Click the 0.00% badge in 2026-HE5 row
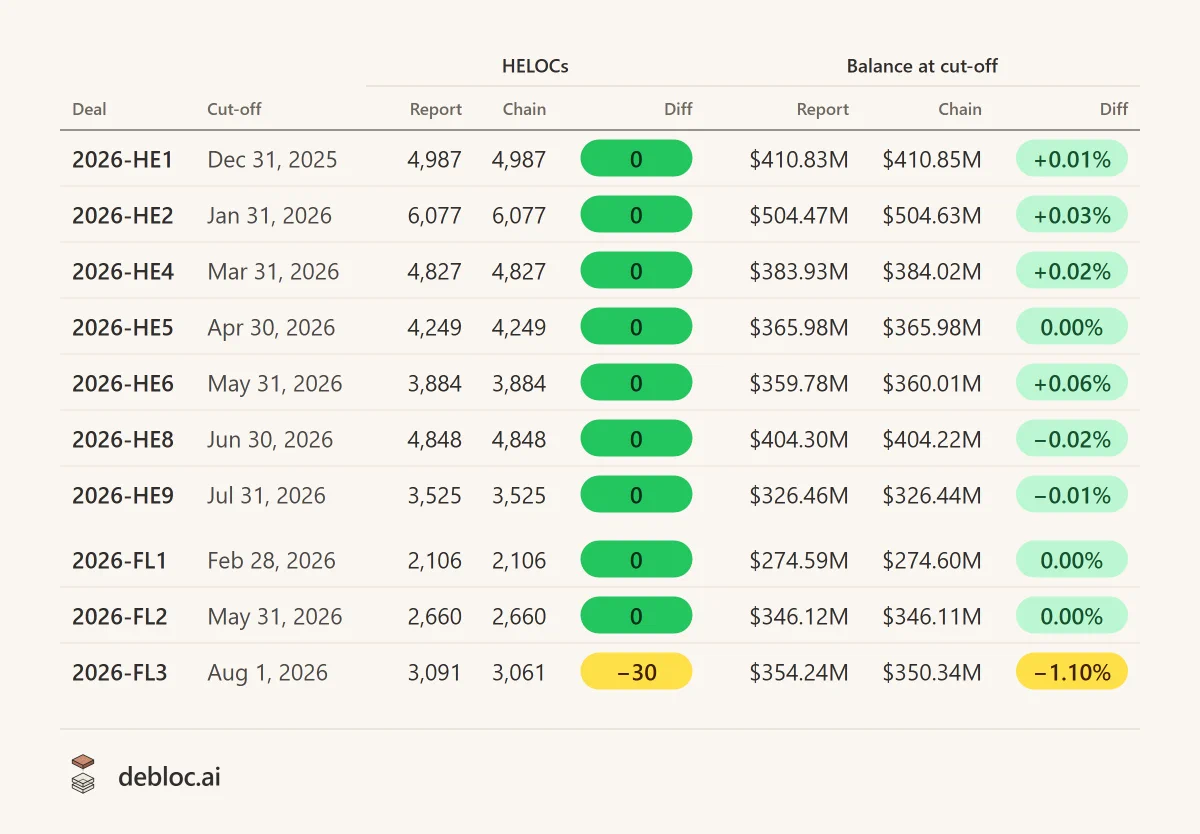This screenshot has width=1200, height=834. 1072,327
